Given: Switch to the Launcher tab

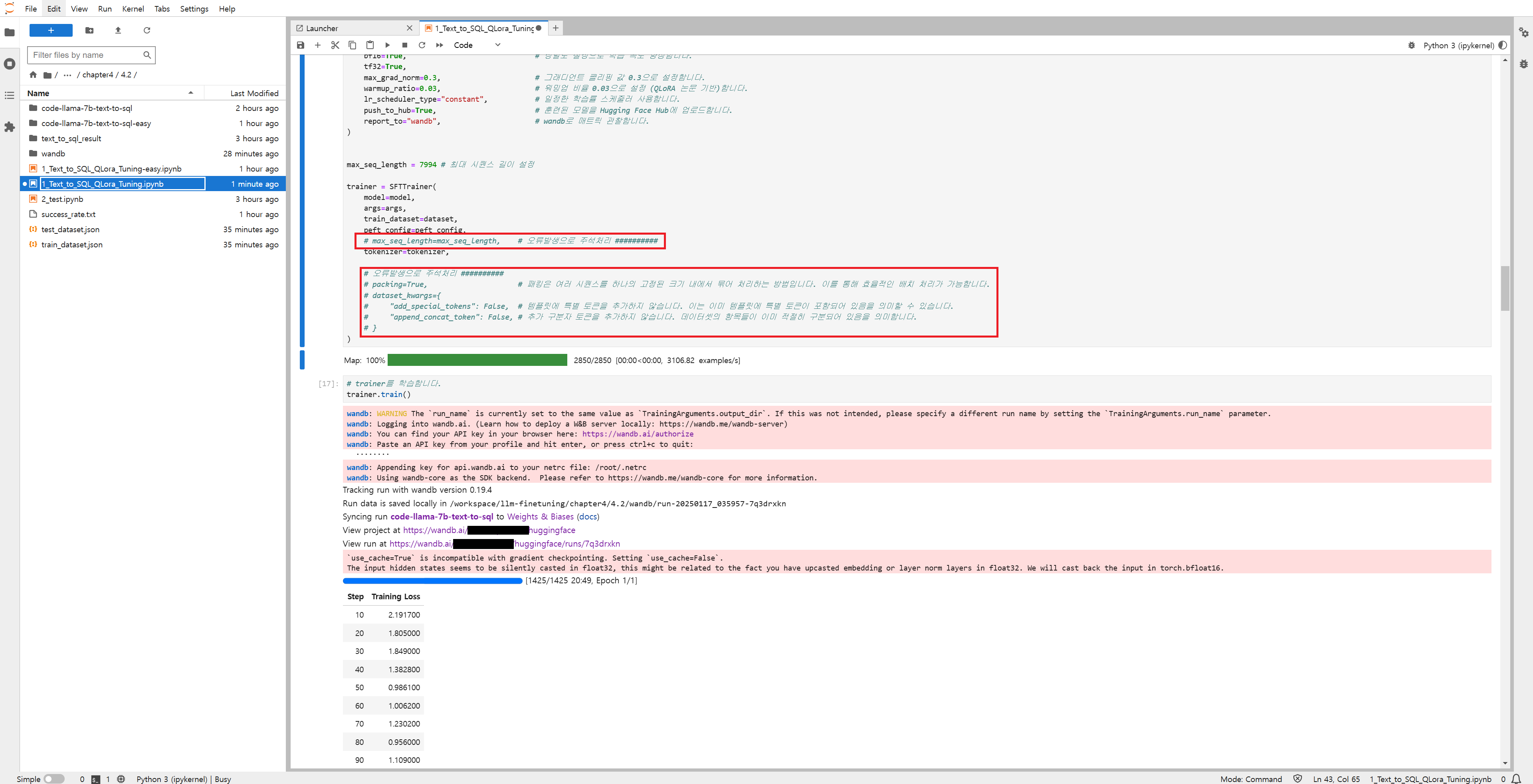Looking at the screenshot, I should pyautogui.click(x=322, y=28).
